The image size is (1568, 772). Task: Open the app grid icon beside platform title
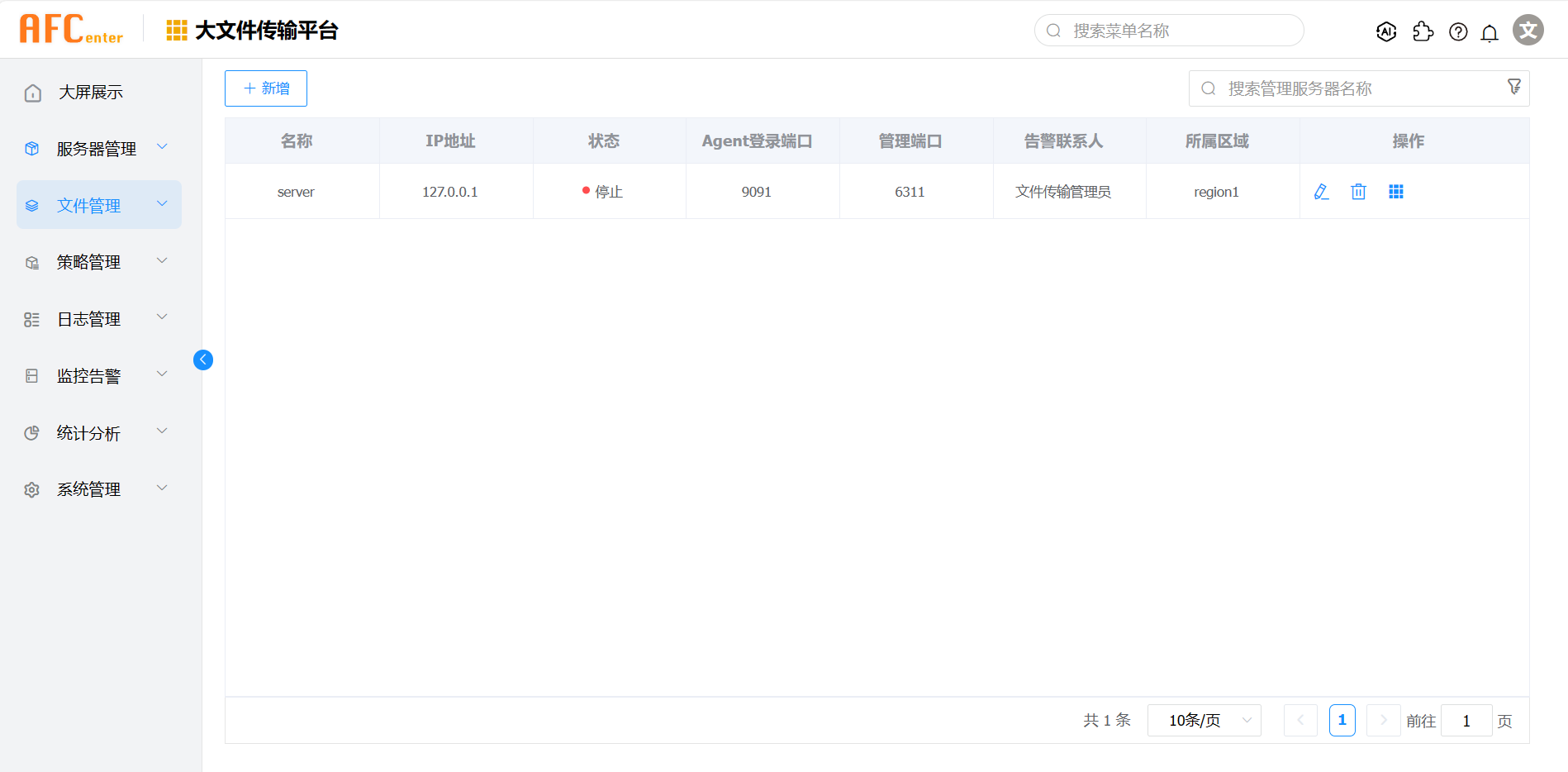(x=177, y=31)
